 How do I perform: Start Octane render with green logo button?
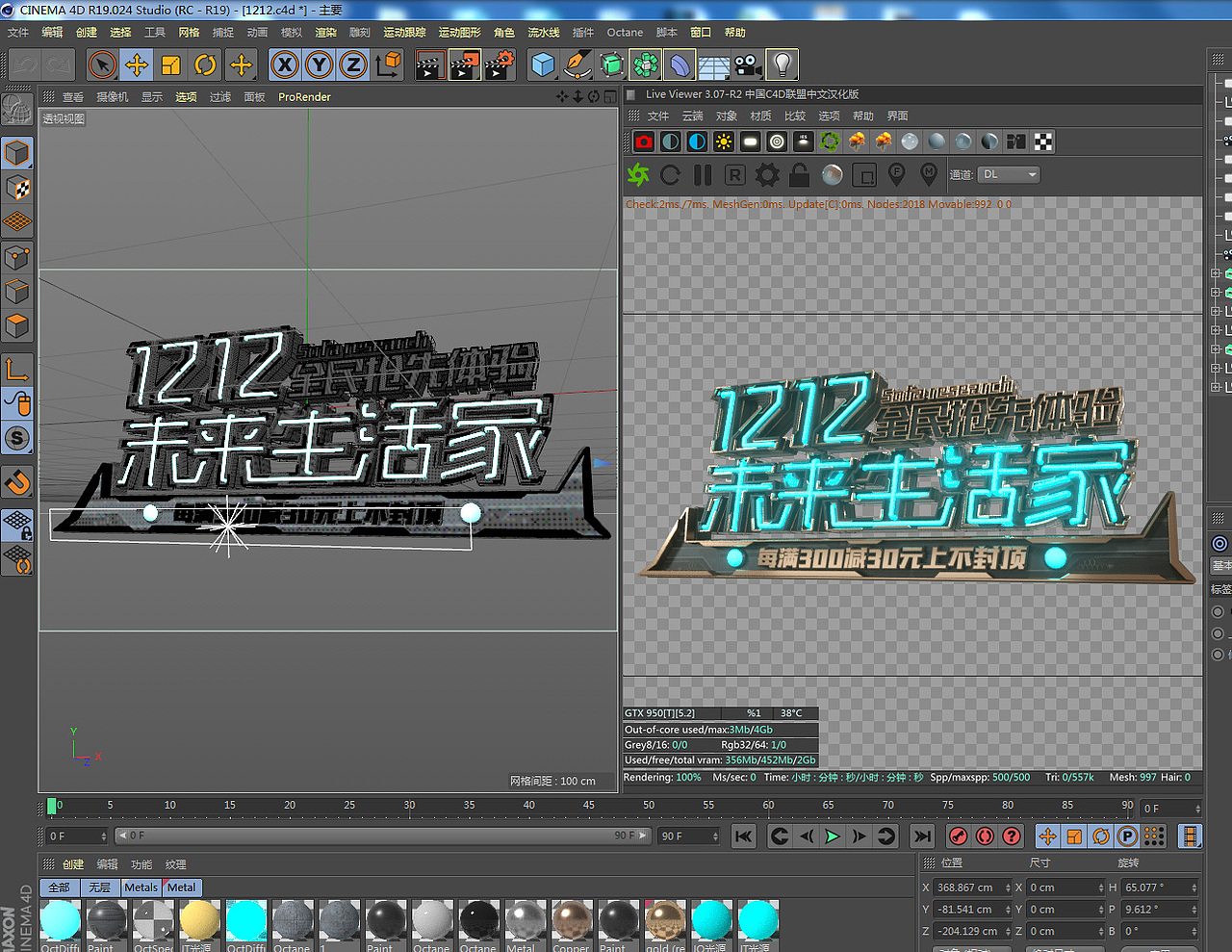(x=638, y=175)
